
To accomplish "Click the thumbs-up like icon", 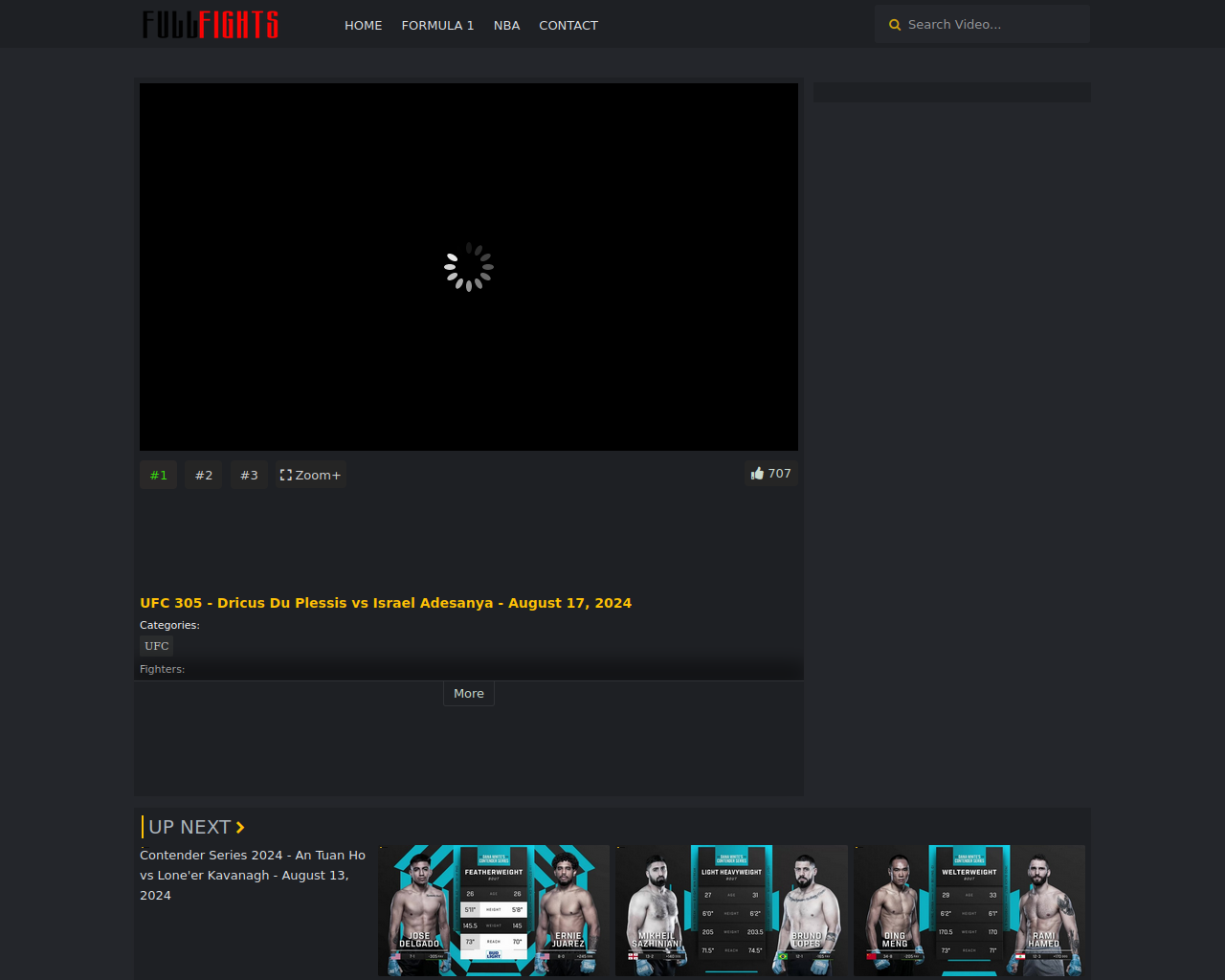I will click(758, 474).
